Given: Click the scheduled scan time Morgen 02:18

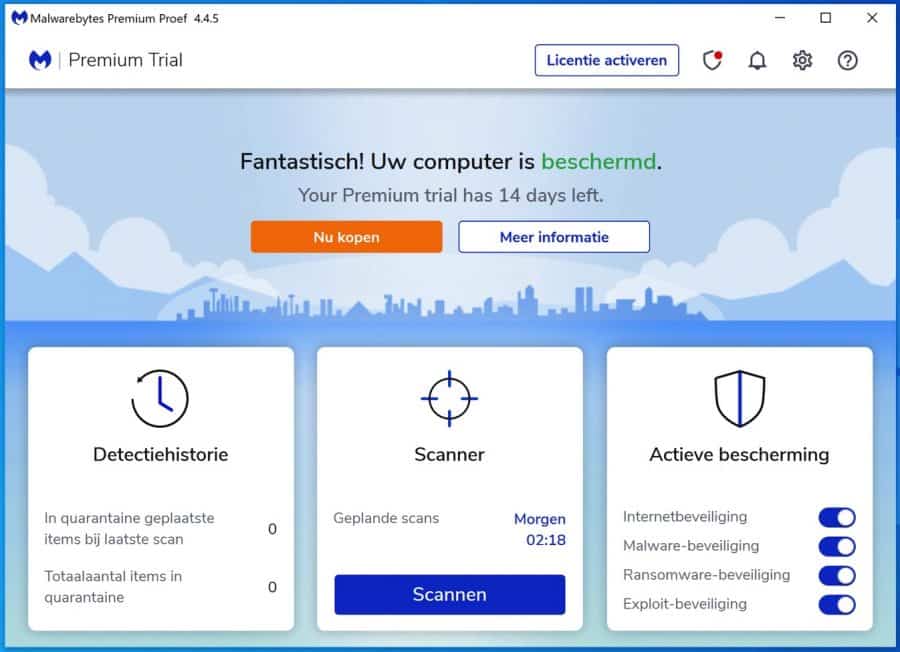Looking at the screenshot, I should (540, 529).
